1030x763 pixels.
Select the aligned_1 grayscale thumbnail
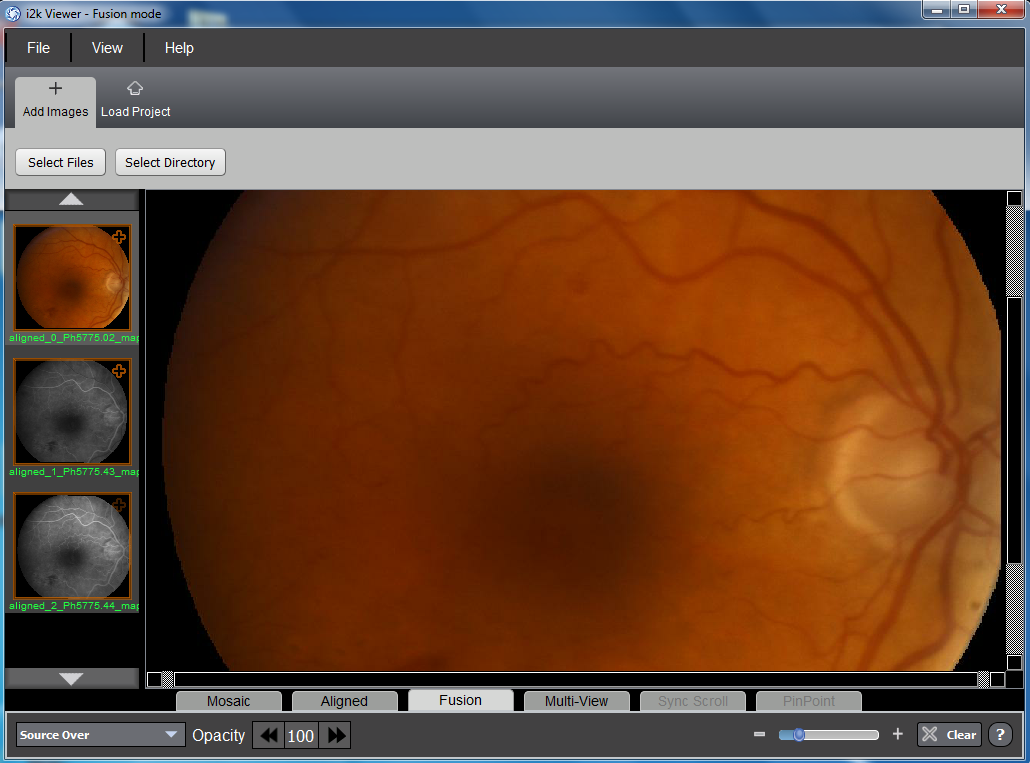coord(72,412)
